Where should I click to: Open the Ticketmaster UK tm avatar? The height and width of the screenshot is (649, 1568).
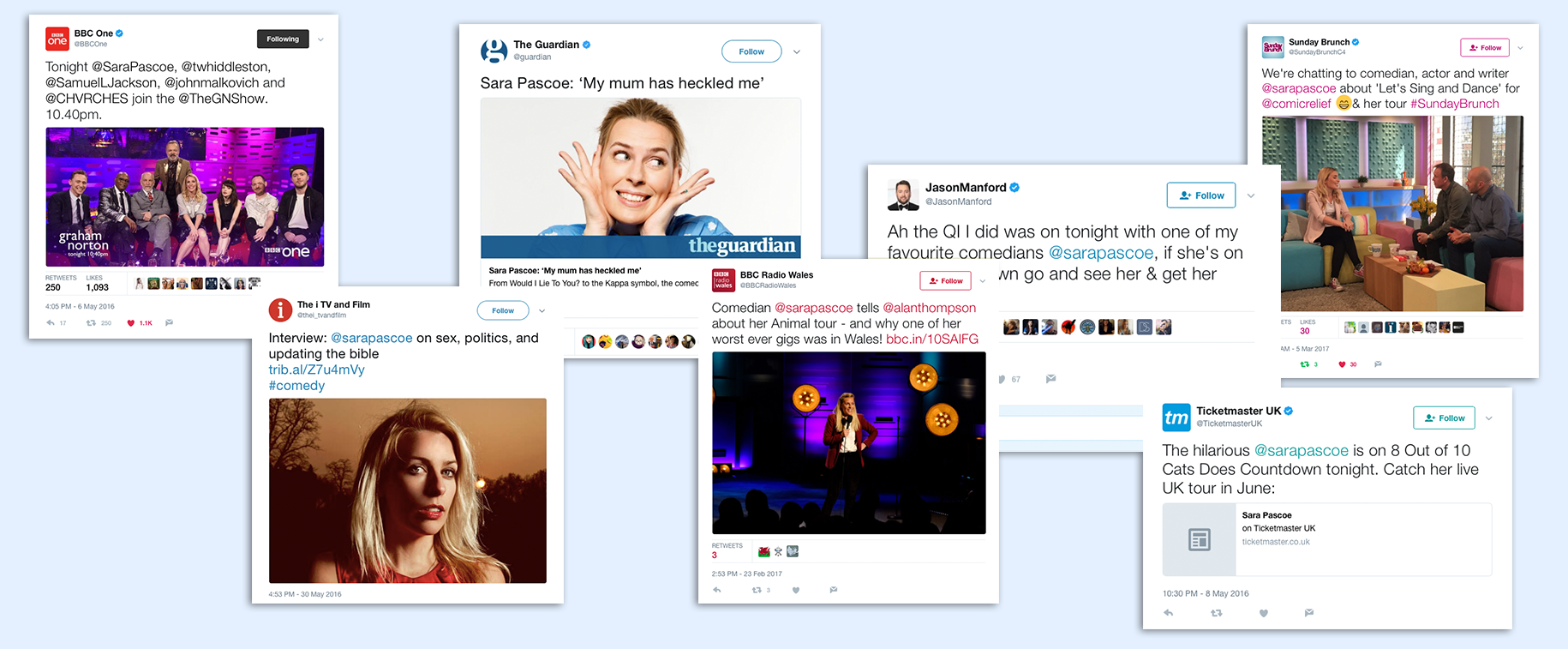pyautogui.click(x=1176, y=418)
